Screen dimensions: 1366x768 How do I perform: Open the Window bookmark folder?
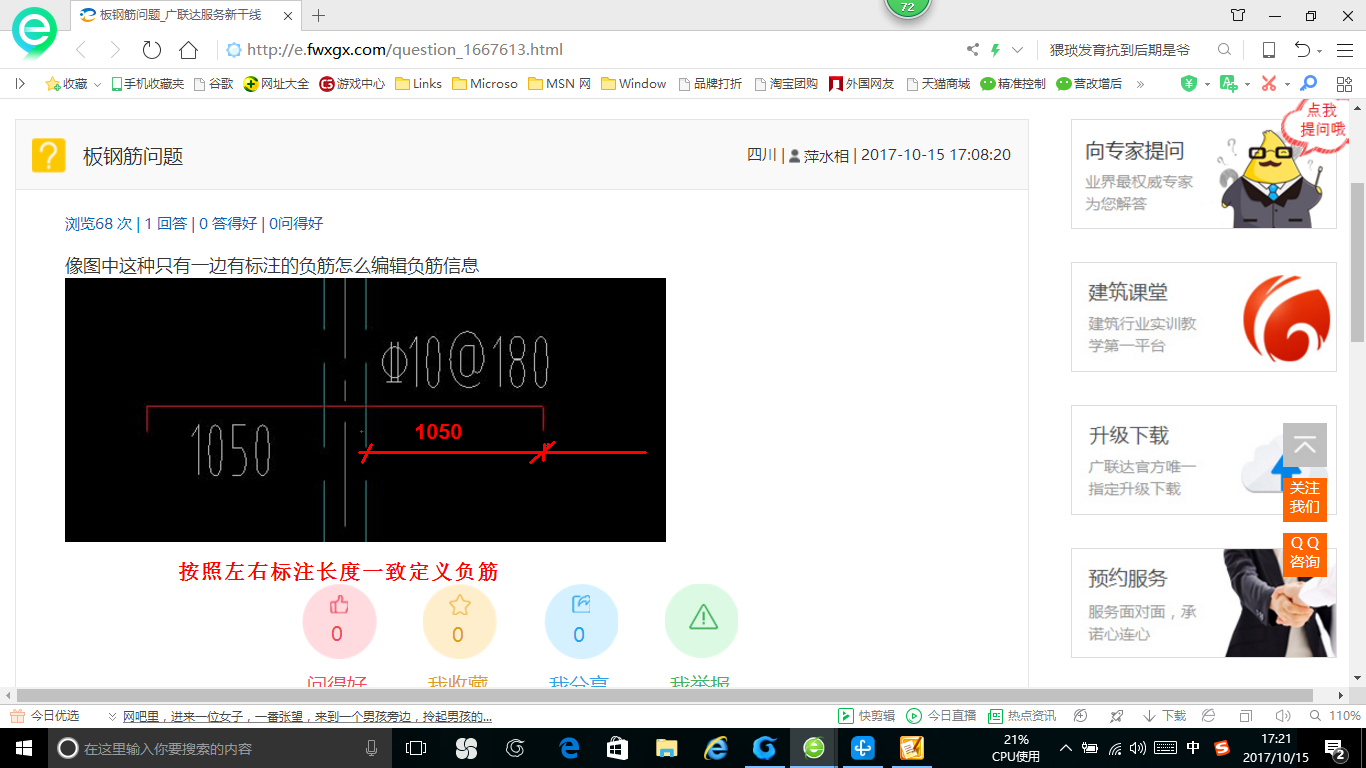634,84
